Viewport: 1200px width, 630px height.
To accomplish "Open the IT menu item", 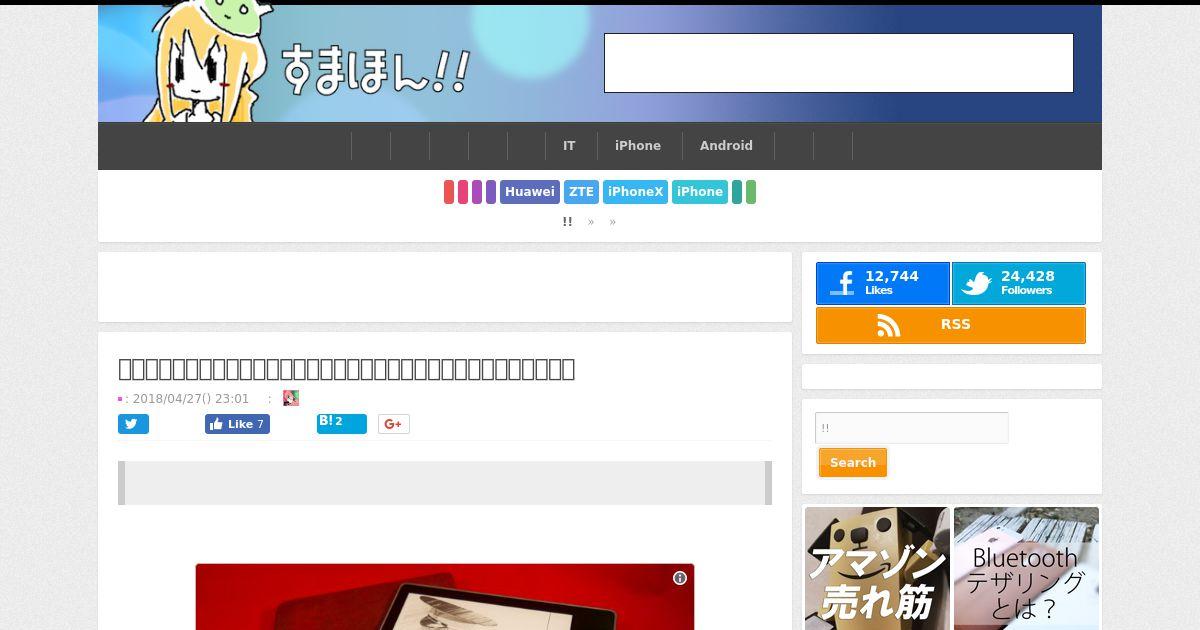I will click(x=569, y=146).
